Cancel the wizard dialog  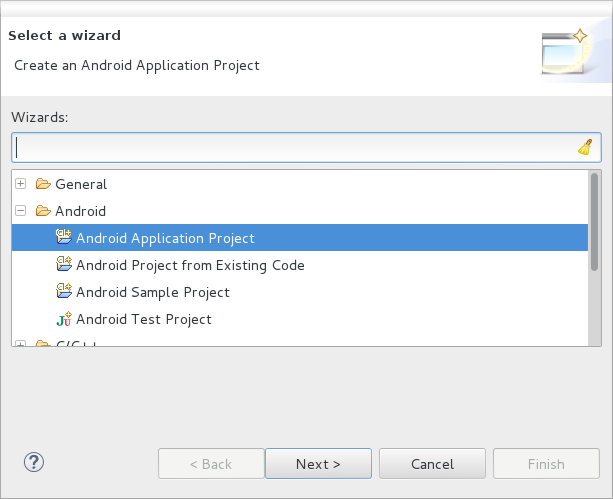click(x=432, y=464)
